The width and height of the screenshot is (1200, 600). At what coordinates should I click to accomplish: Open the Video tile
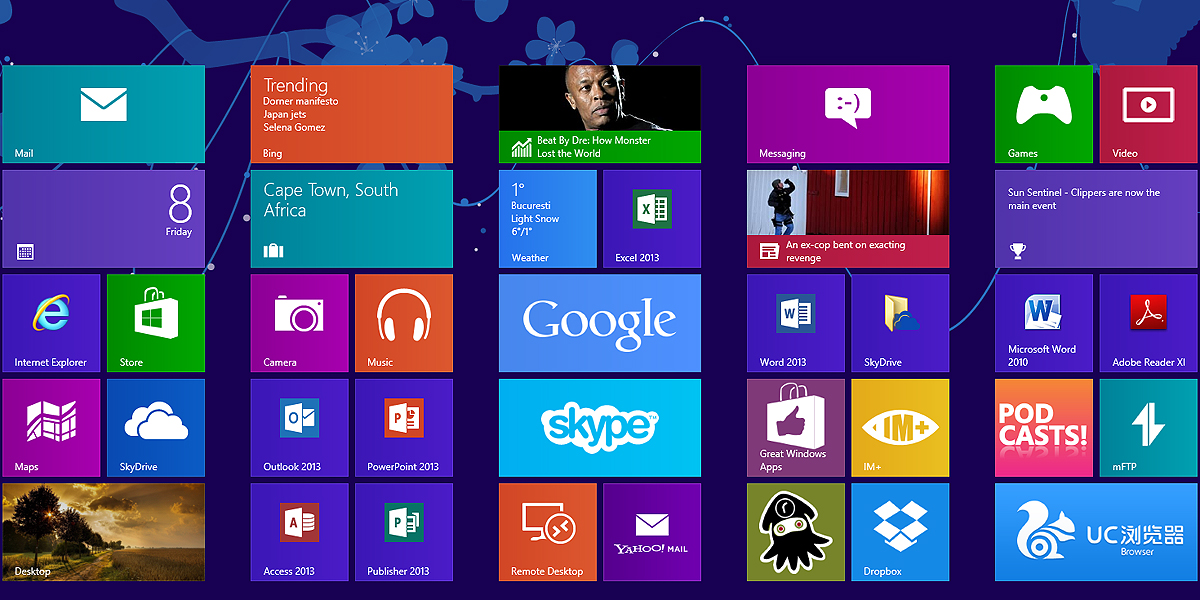pos(1148,114)
